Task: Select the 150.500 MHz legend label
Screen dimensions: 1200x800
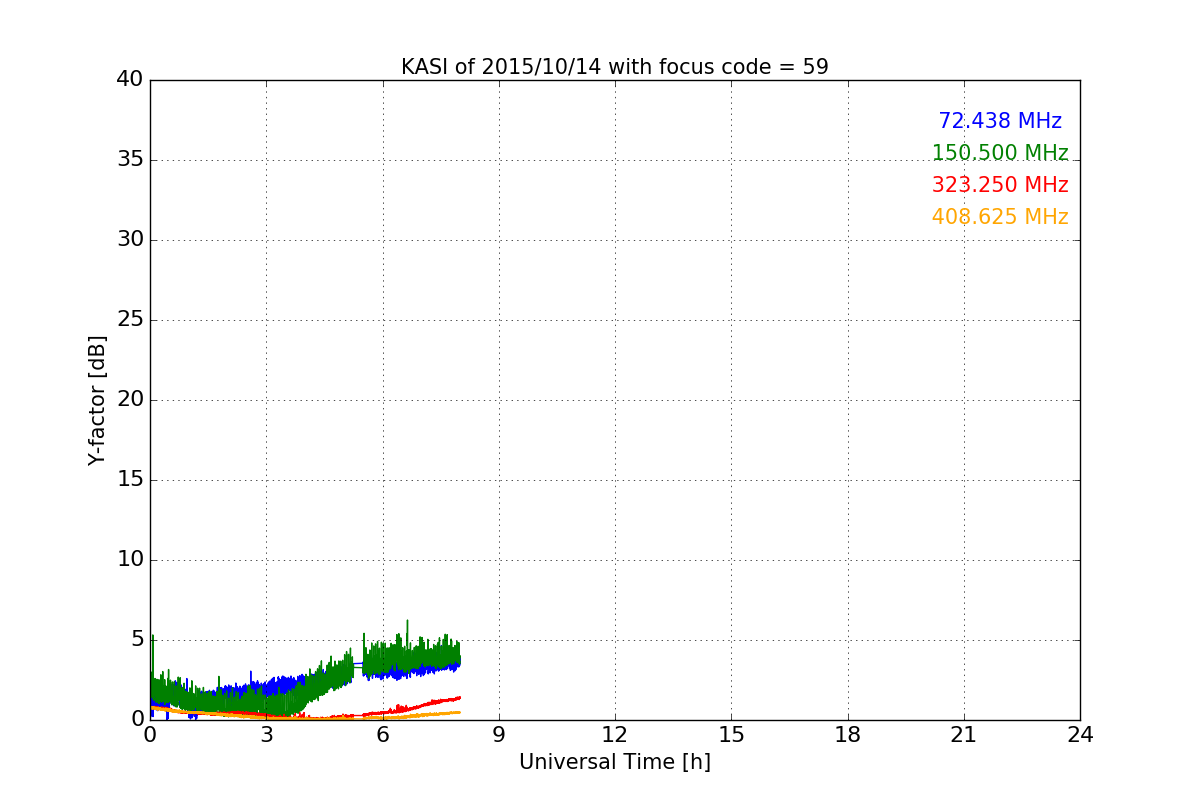Action: (1000, 153)
